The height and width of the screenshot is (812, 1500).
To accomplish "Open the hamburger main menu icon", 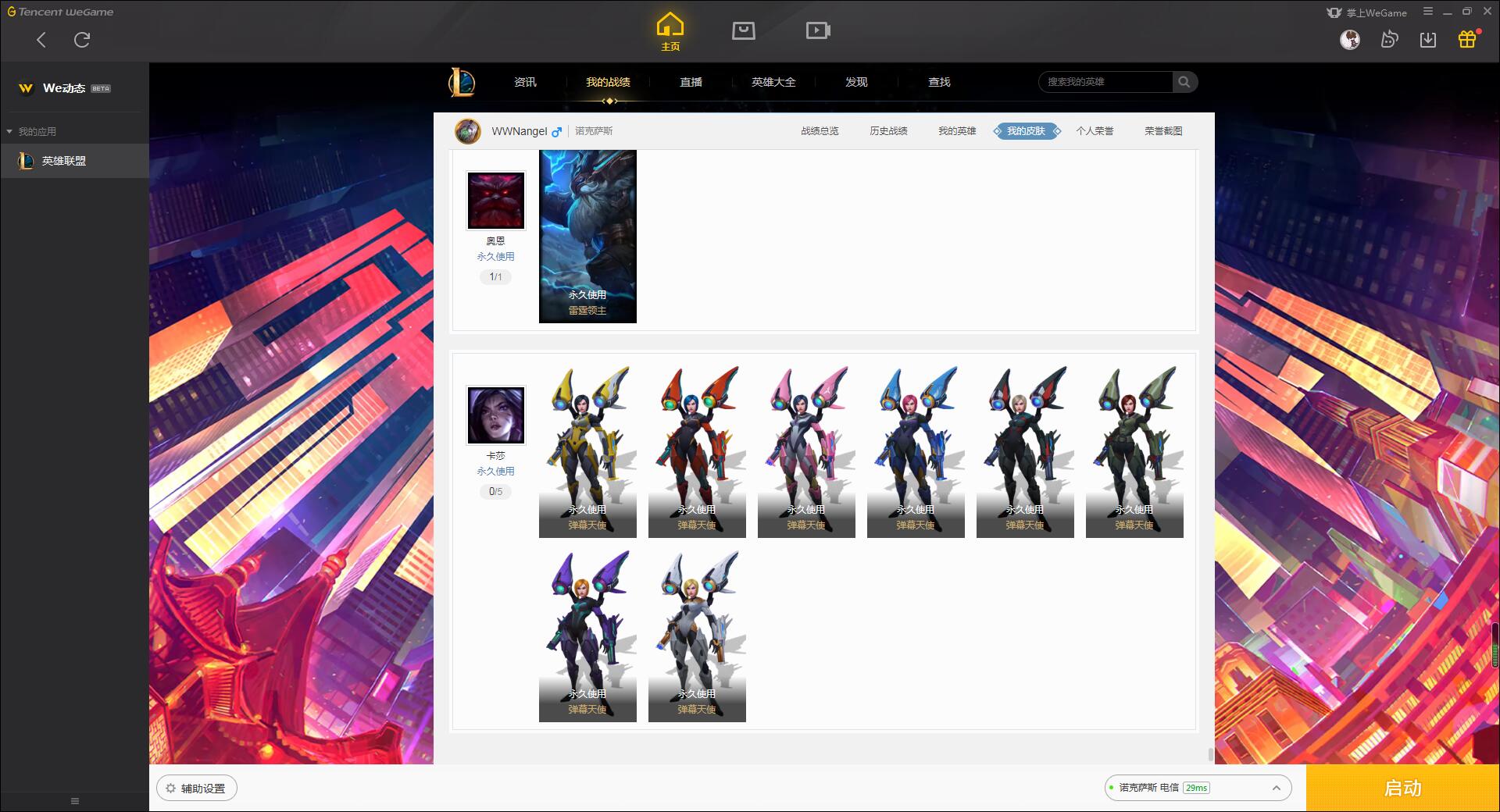I will pyautogui.click(x=1428, y=12).
